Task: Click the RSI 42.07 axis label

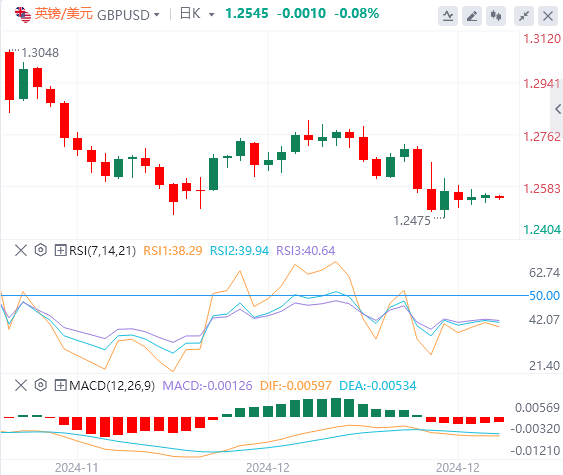Action: tap(544, 320)
